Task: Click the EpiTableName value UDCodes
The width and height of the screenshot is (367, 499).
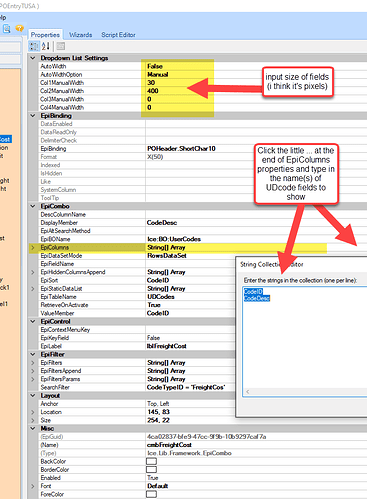Action: click(161, 297)
